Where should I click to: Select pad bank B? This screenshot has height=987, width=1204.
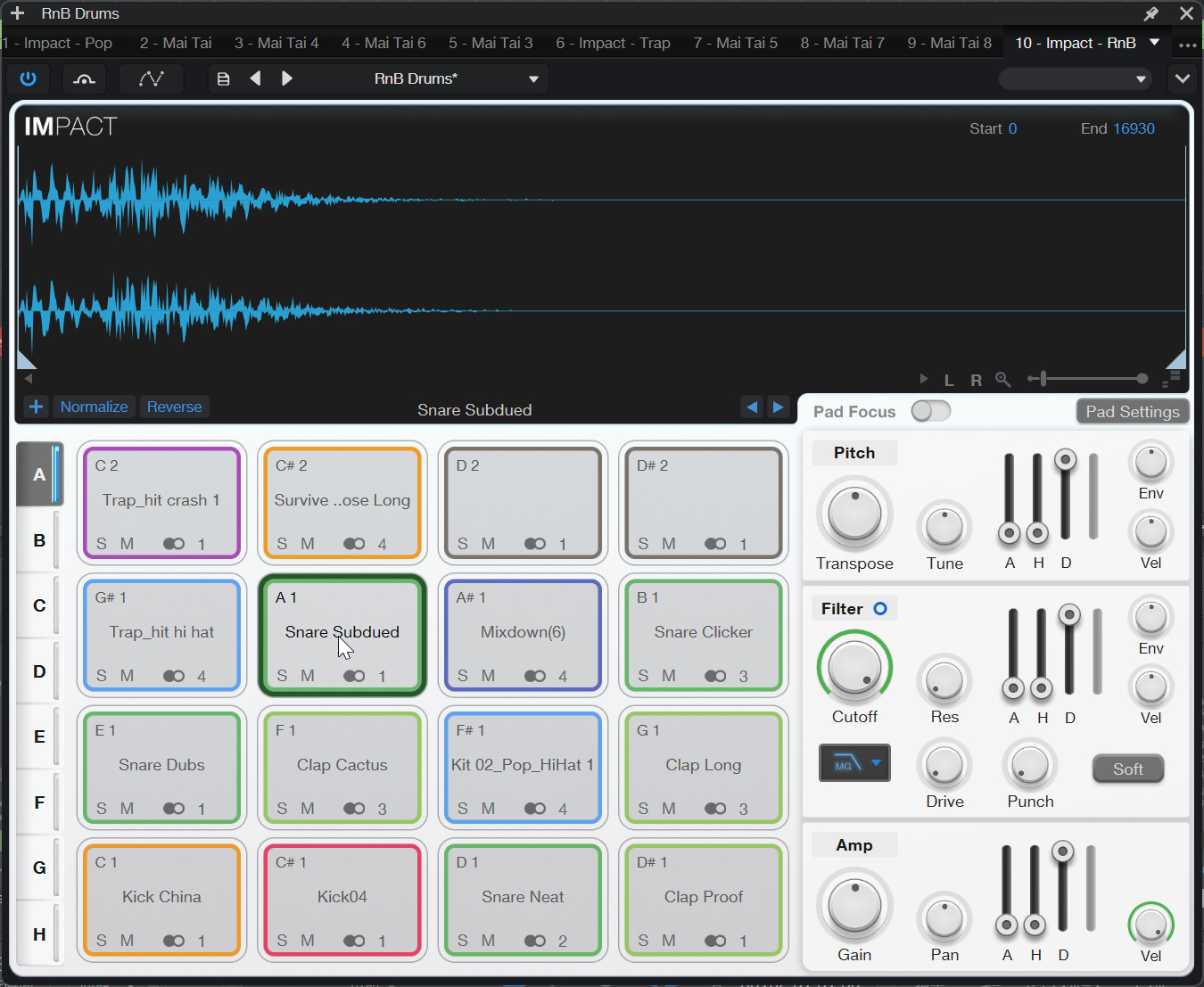coord(39,540)
